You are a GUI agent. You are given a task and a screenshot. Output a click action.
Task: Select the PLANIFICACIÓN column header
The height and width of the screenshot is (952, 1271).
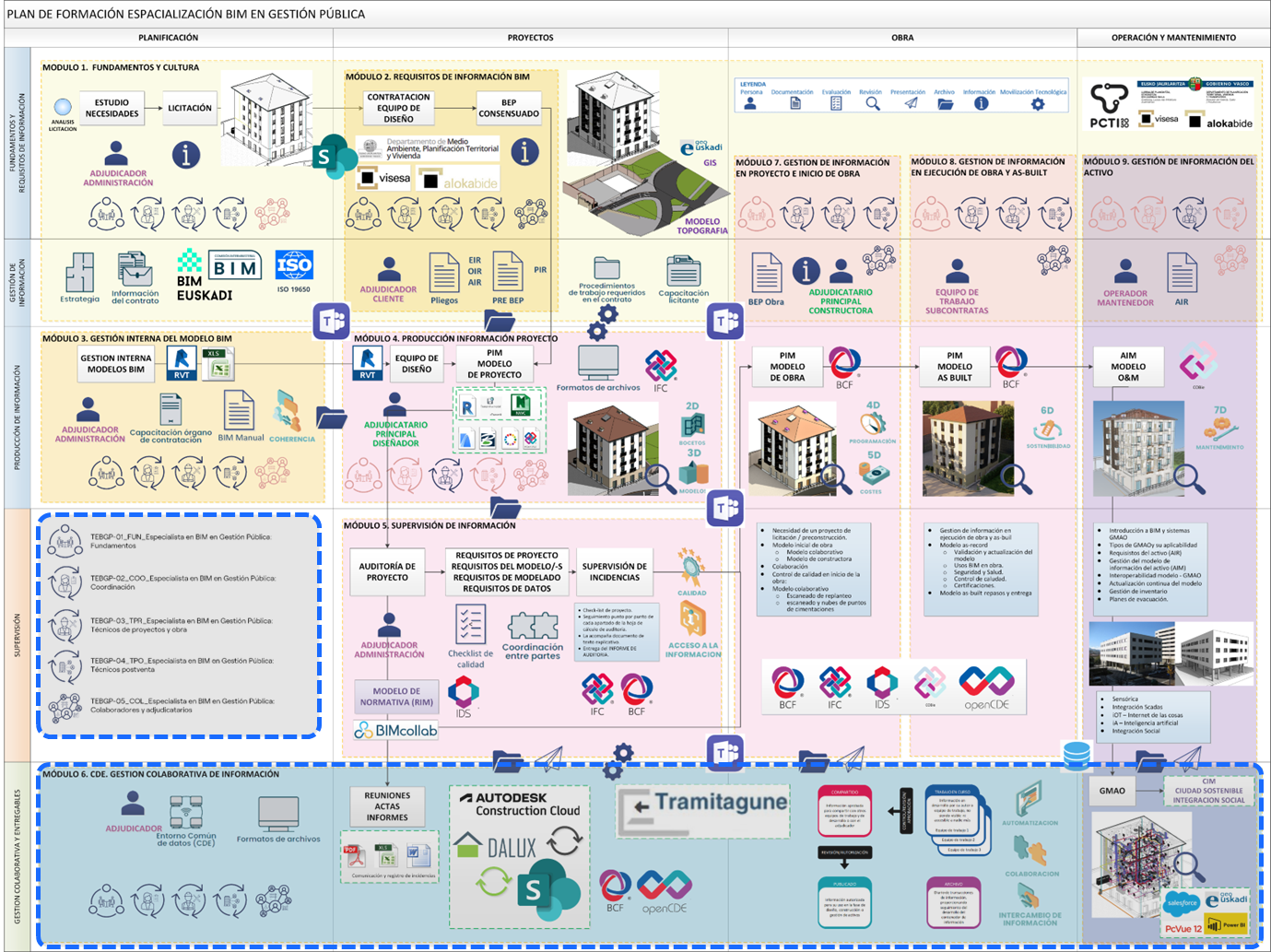coord(169,38)
